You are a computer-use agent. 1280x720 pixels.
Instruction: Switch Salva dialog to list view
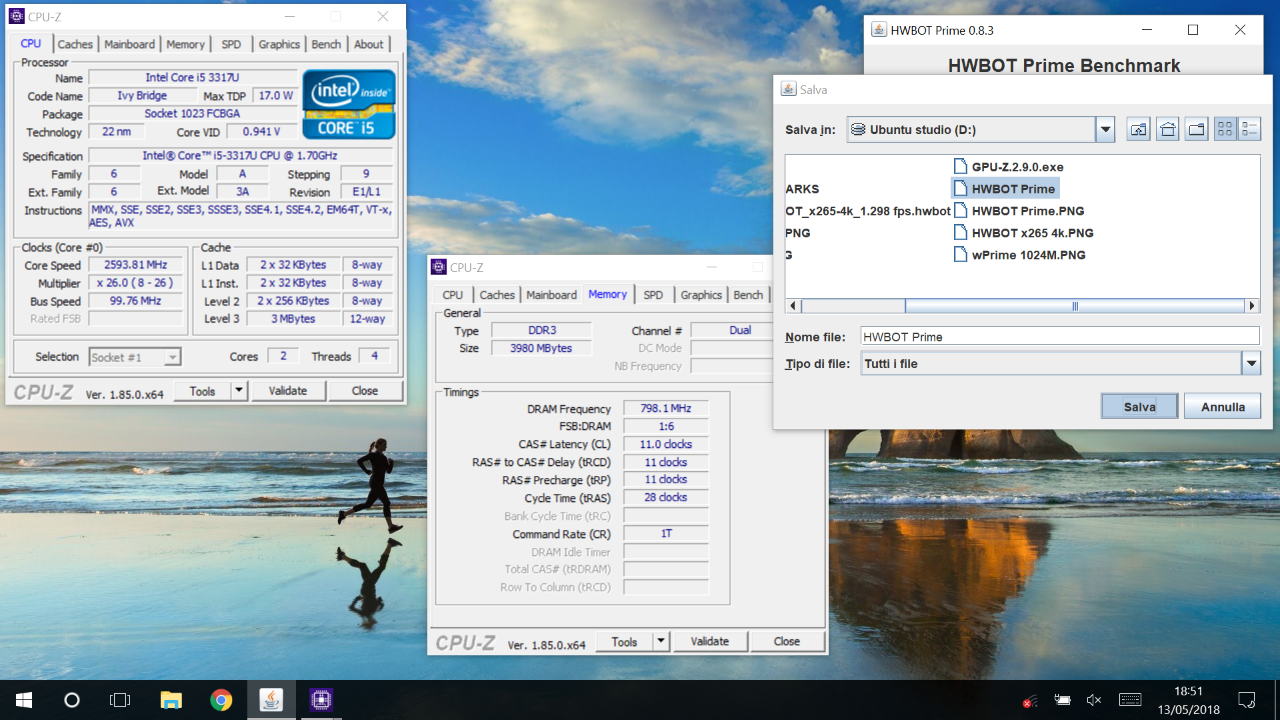tap(1225, 129)
